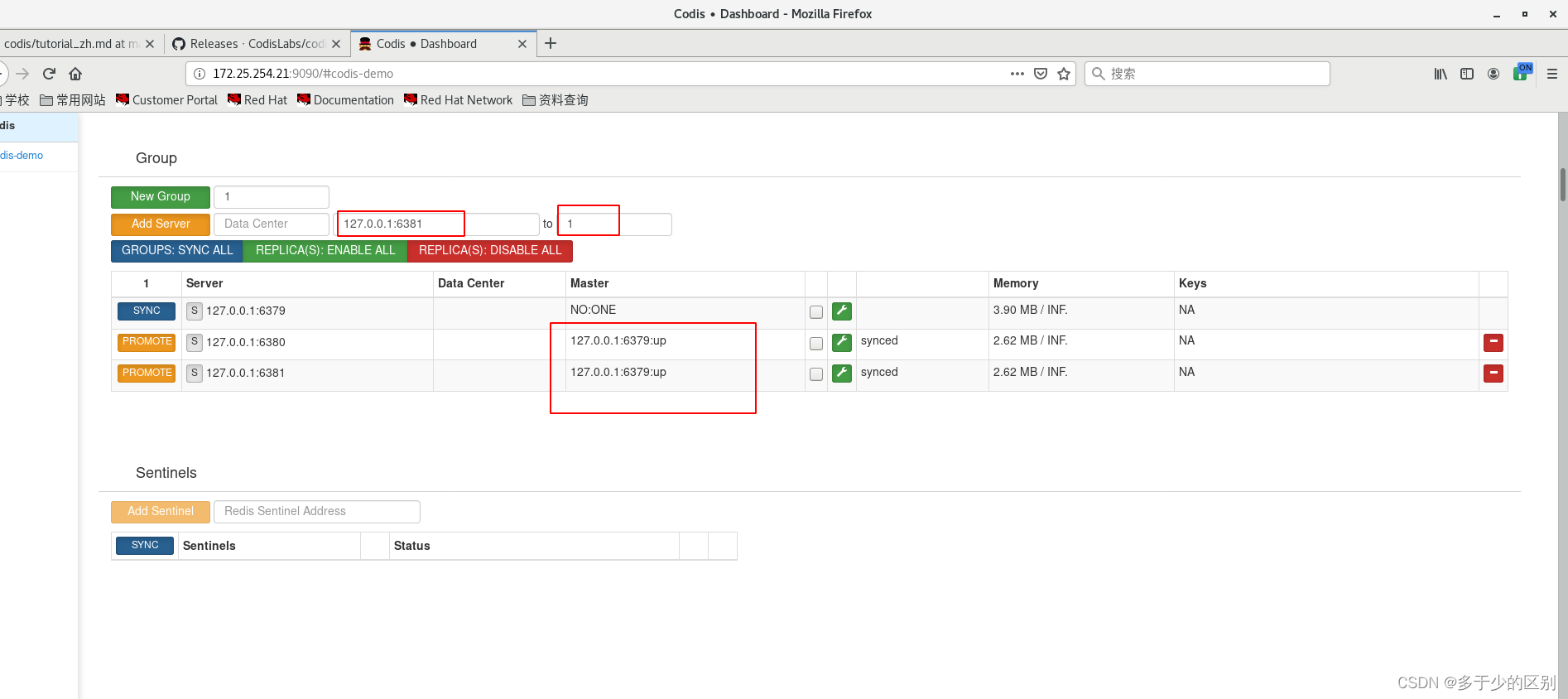Focus the Data Center input field
The width and height of the screenshot is (1568, 699).
tap(272, 224)
